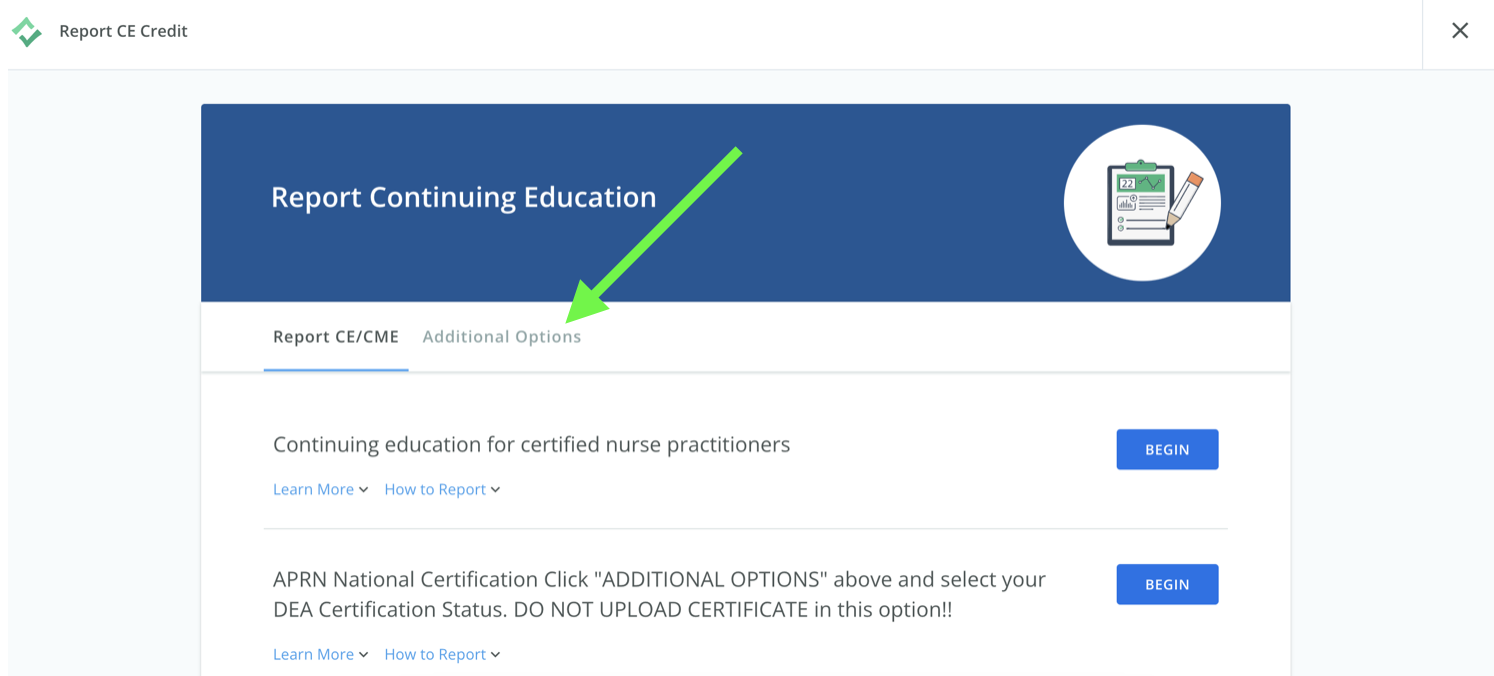Click the certified nurse practitioners item title
Viewport: 1494px width, 676px height.
(x=532, y=444)
